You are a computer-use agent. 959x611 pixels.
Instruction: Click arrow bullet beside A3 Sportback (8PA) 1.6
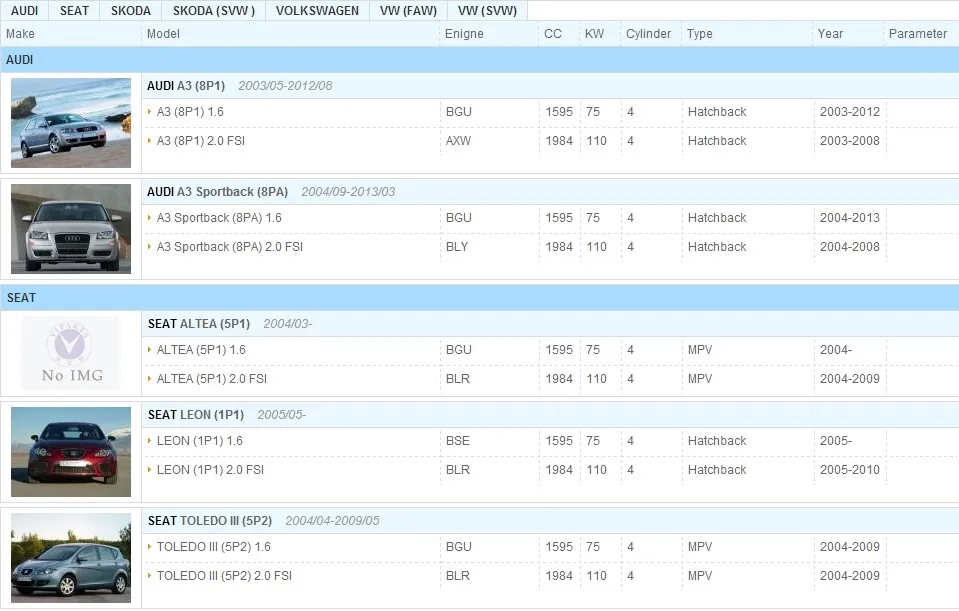tap(149, 217)
